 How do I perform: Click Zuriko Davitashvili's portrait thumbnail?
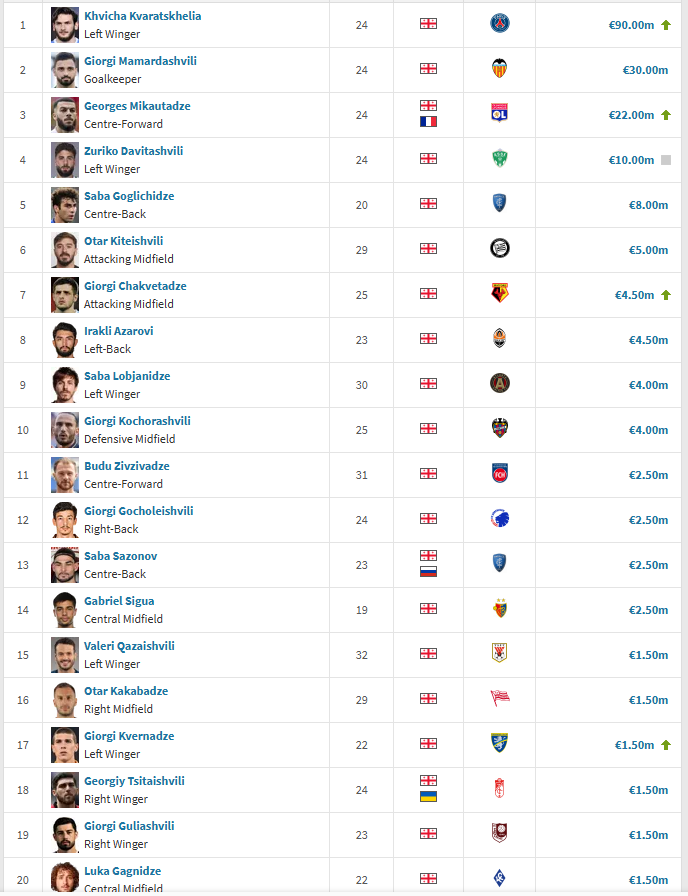65,160
